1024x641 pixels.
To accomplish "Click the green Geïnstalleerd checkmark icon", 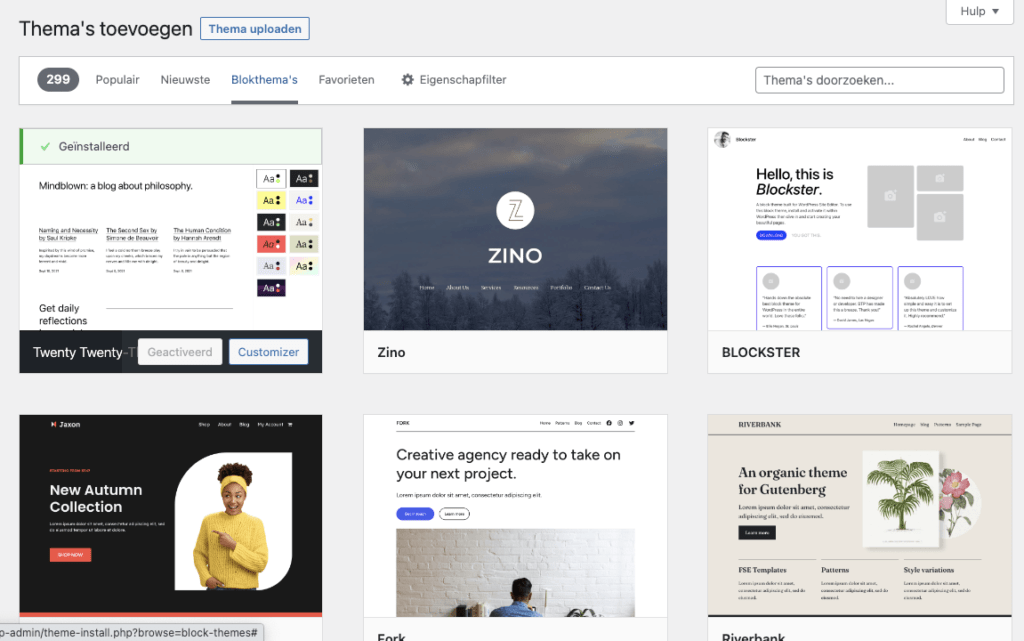I will coord(45,147).
